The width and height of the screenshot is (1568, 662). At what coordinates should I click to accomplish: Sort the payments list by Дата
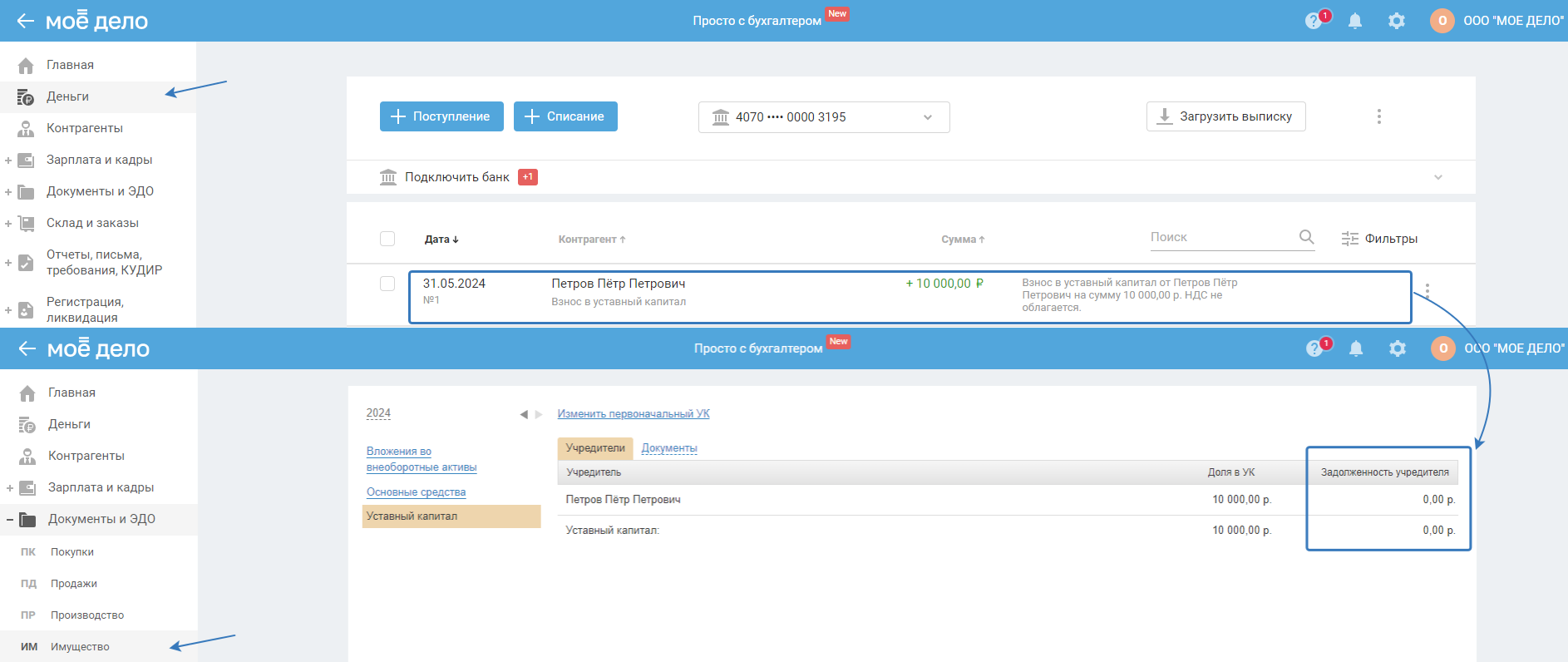tap(441, 240)
